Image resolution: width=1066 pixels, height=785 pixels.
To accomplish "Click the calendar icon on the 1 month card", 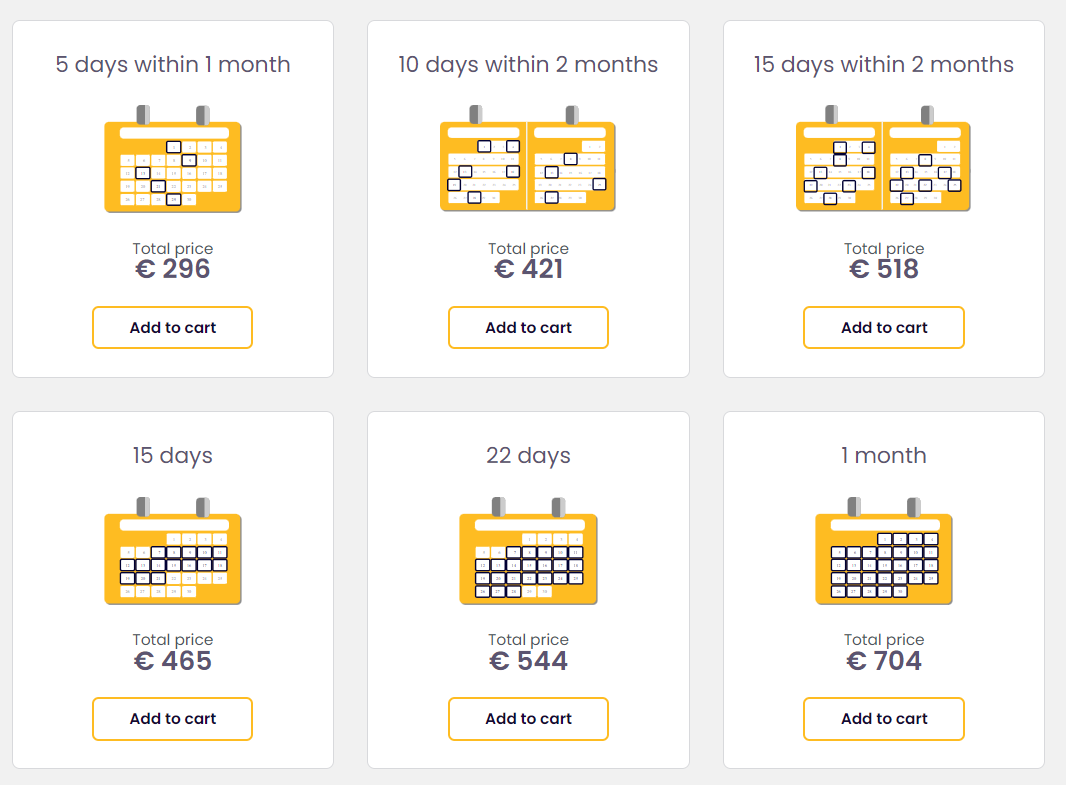I will [x=883, y=552].
